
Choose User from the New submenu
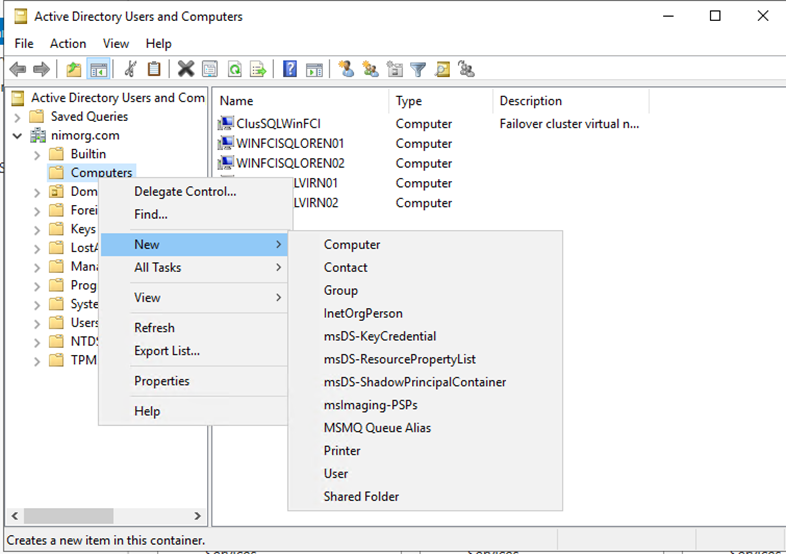[x=336, y=474]
